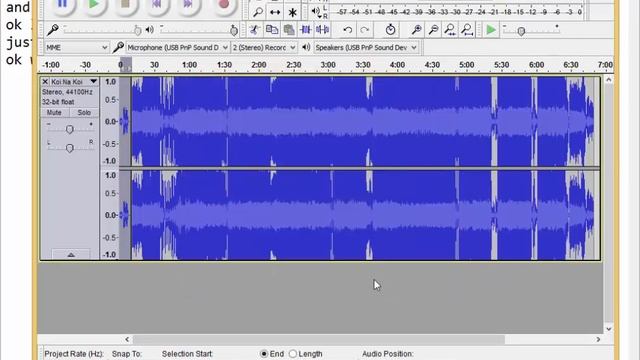Click the 'Project Rate (Hz):' label

point(74,354)
